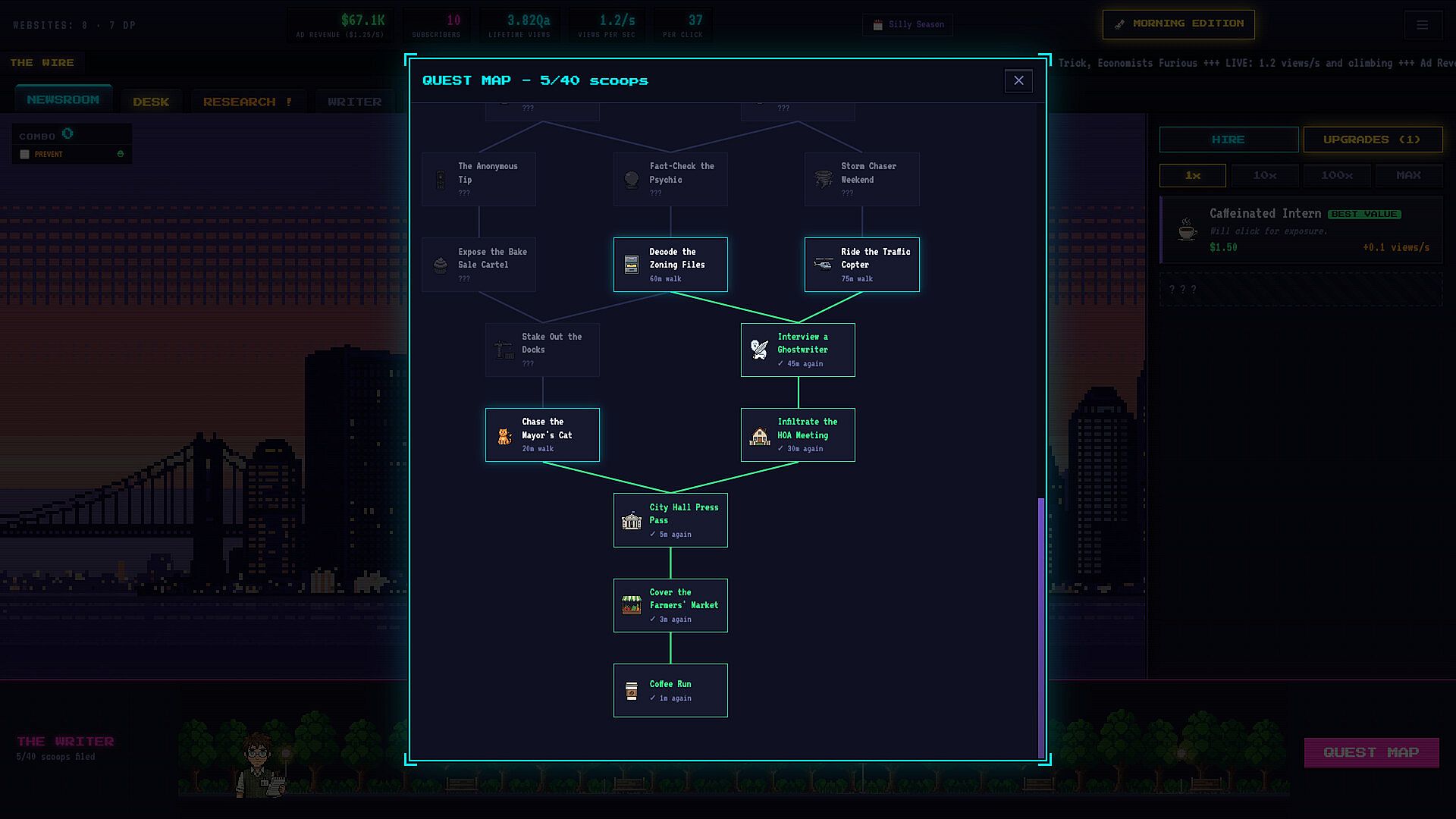Click the Mayor's Cat orange cat icon
Image resolution: width=1456 pixels, height=819 pixels.
pyautogui.click(x=504, y=435)
